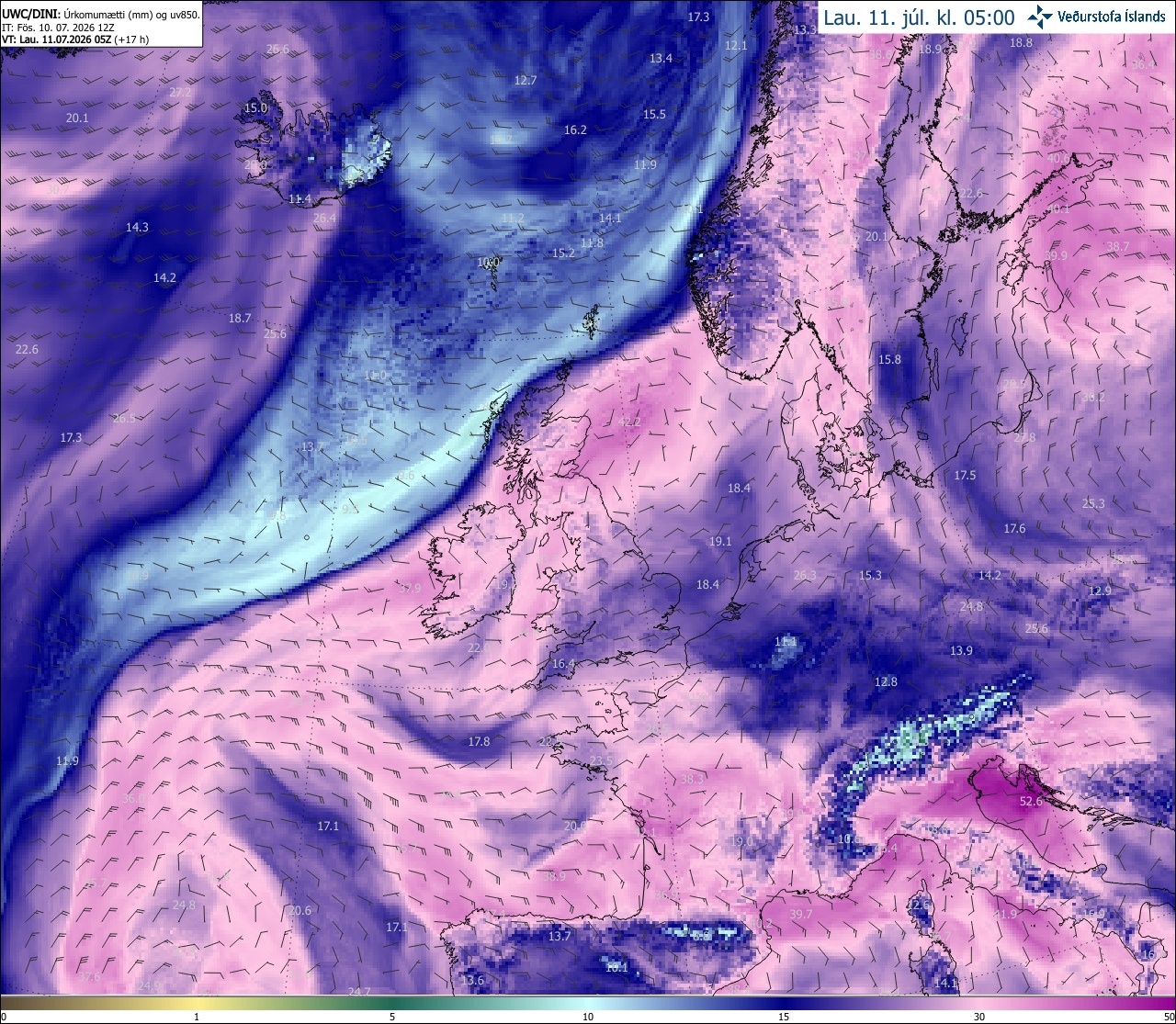This screenshot has height=1024, width=1176.
Task: Select the date label Lau. 11. júl. kl. 05:00
Action: (x=919, y=17)
